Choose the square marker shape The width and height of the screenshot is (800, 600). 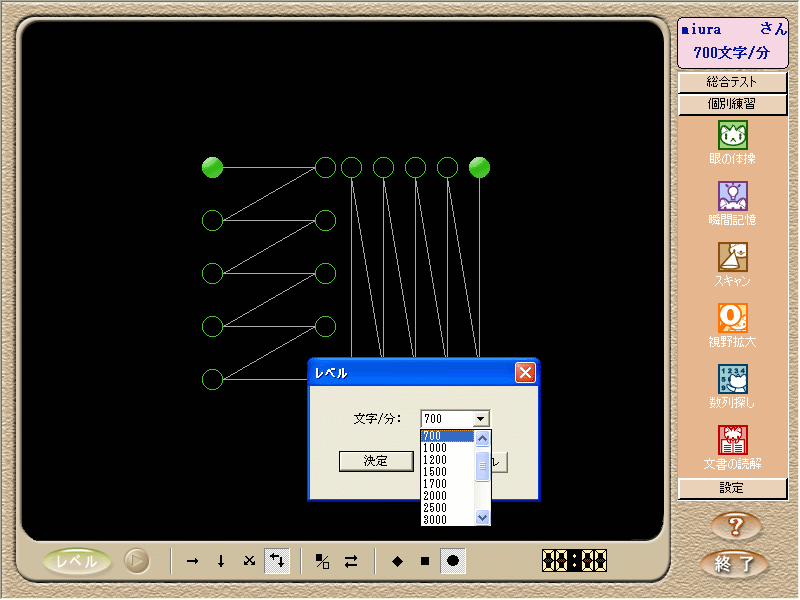[x=424, y=561]
